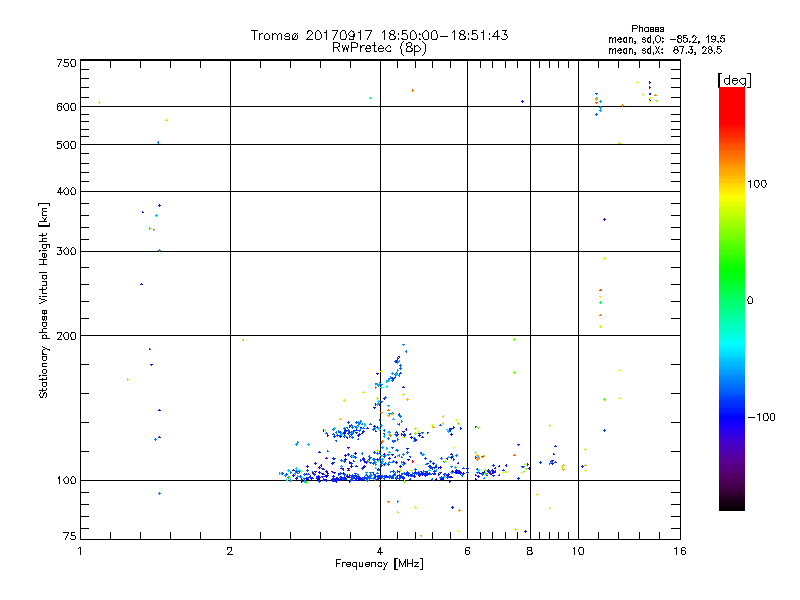Click the colorbar tick label '-100'
Screen dimensions: 800x600
click(761, 417)
